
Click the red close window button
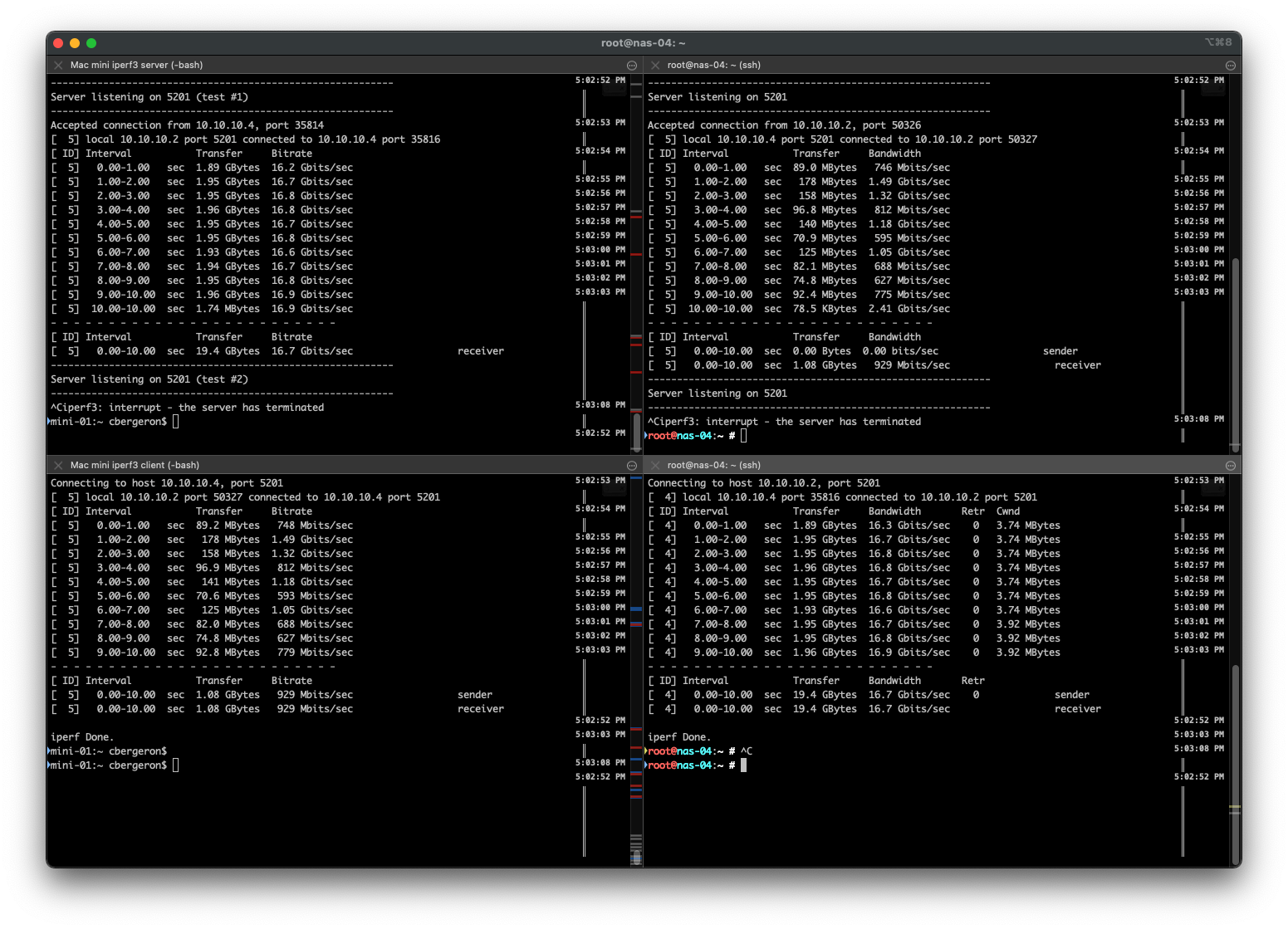pyautogui.click(x=58, y=43)
